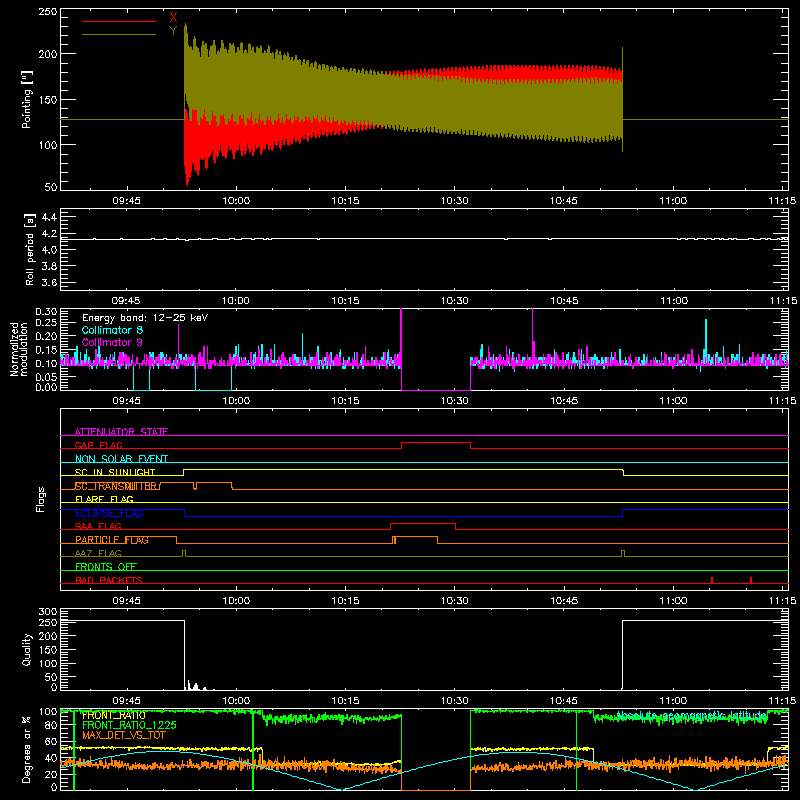Select the orange MAX_DET_VS_TOT legend label
This screenshot has height=800, width=800.
coord(124,735)
